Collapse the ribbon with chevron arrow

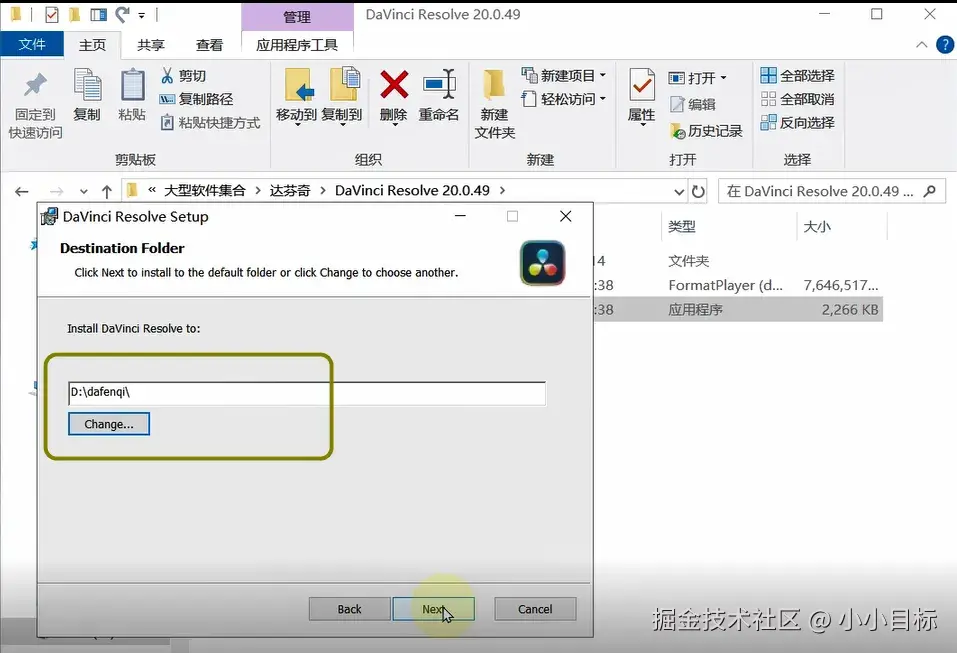coord(922,45)
